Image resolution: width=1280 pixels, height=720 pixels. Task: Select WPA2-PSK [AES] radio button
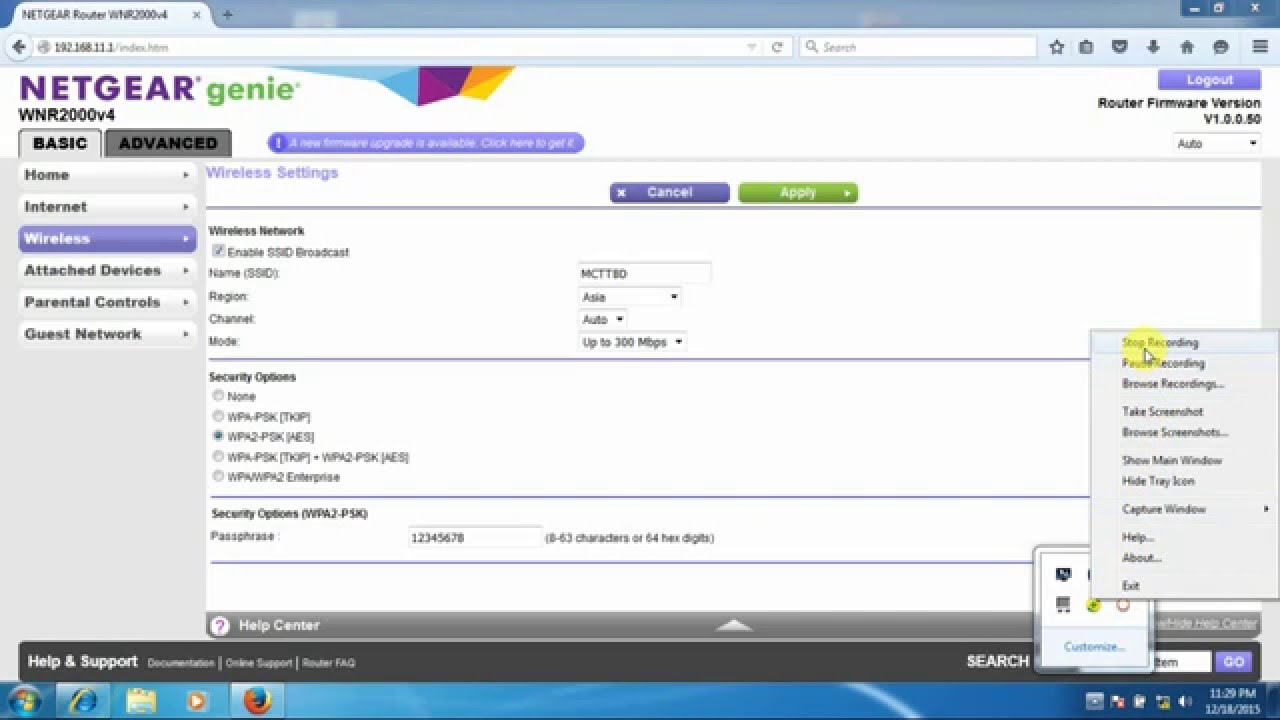218,436
